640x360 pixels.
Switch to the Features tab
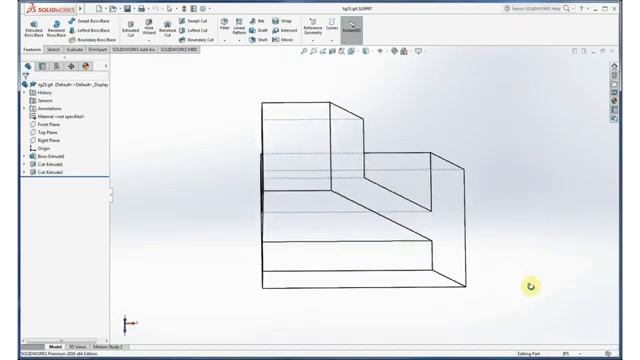[x=32, y=49]
